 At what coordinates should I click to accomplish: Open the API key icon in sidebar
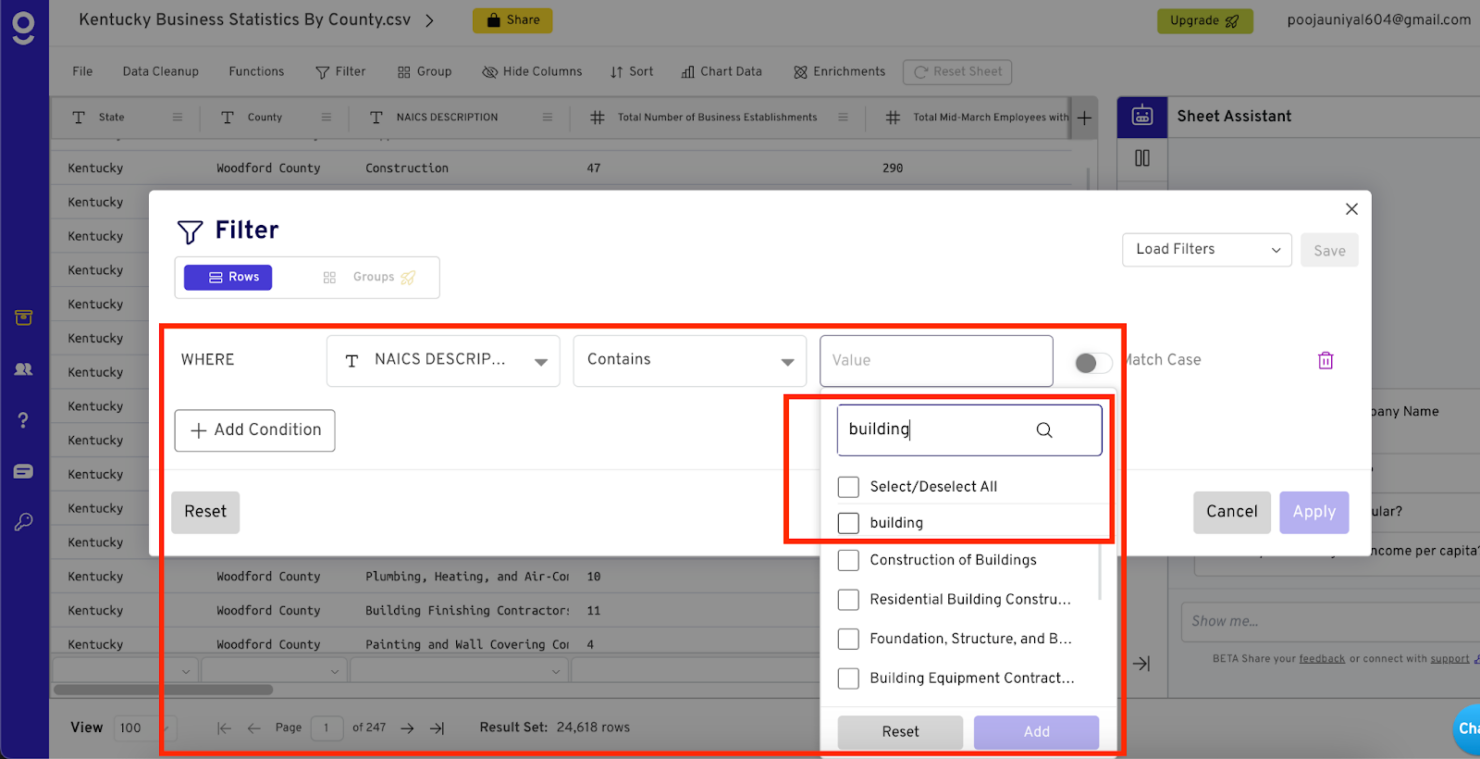[x=23, y=522]
